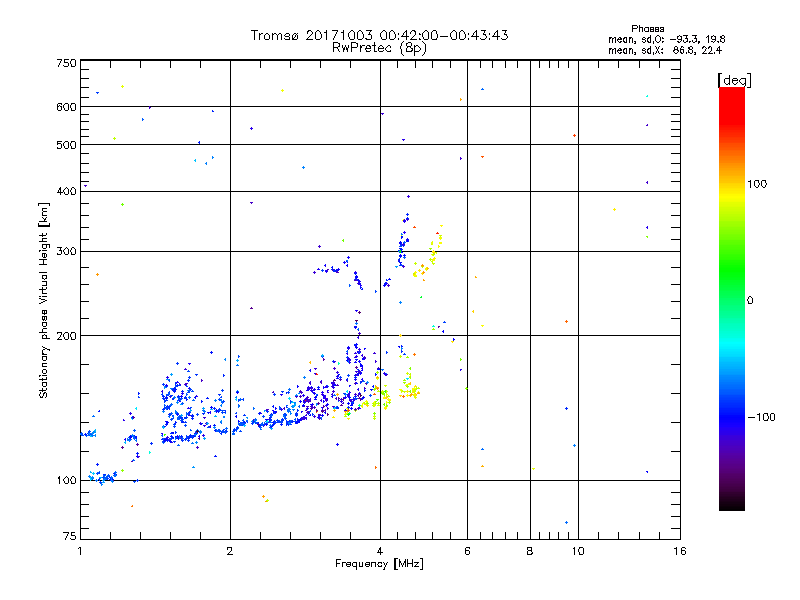Click the colorbar '0' degree label
The width and height of the screenshot is (800, 600).
tap(750, 301)
